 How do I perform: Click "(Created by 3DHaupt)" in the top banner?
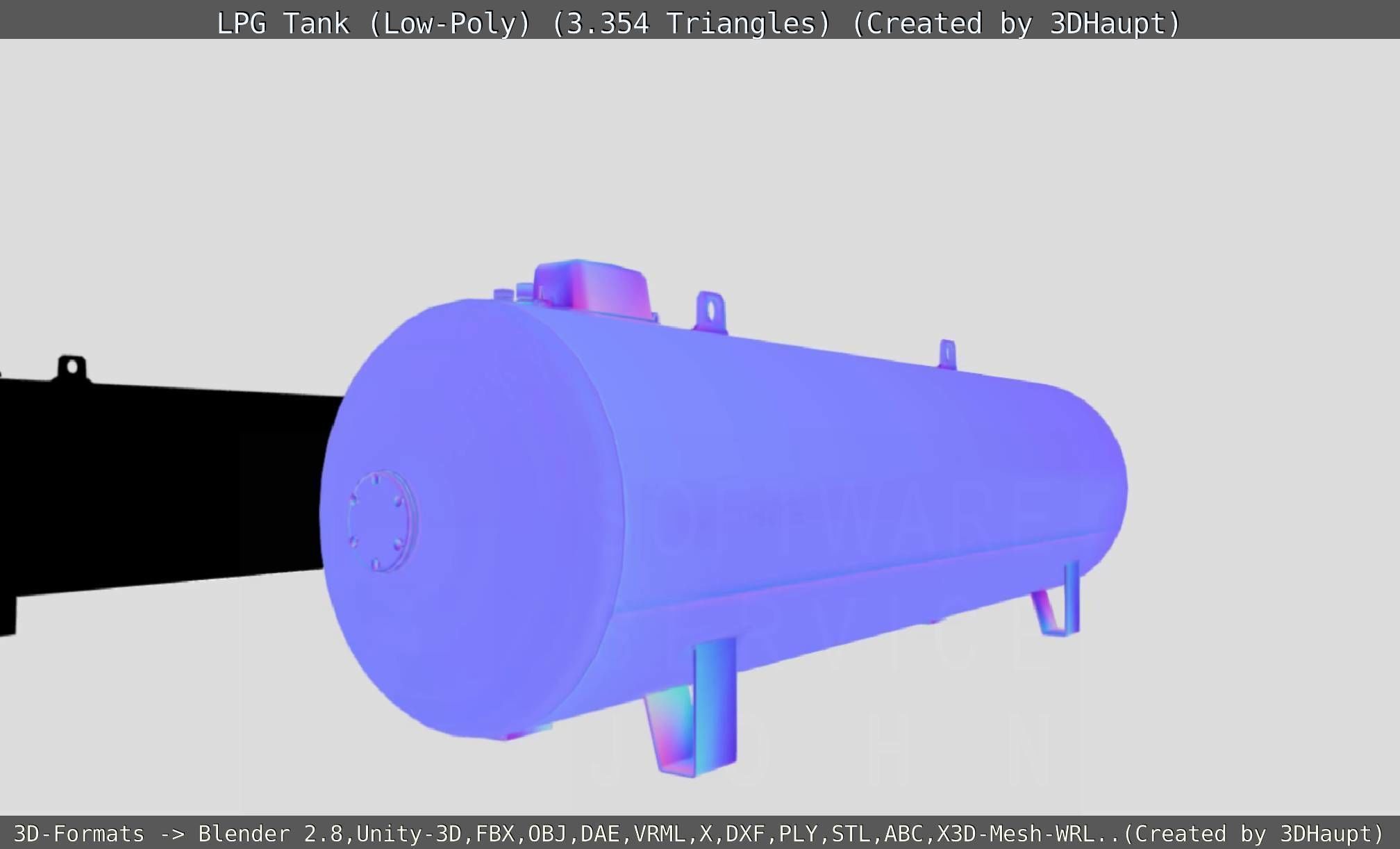(1016, 24)
